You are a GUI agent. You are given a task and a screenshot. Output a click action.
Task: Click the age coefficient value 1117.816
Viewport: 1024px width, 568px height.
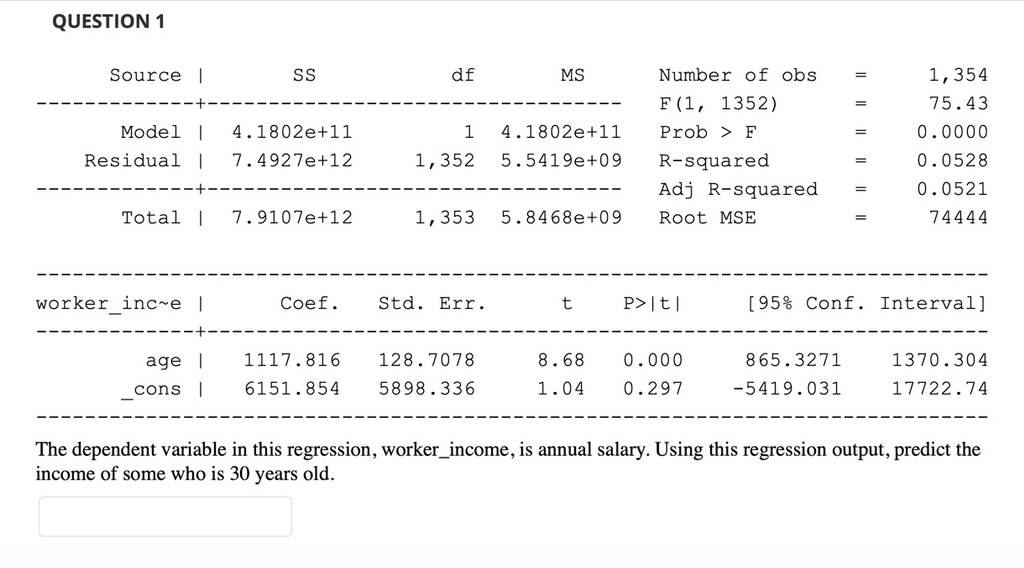292,360
